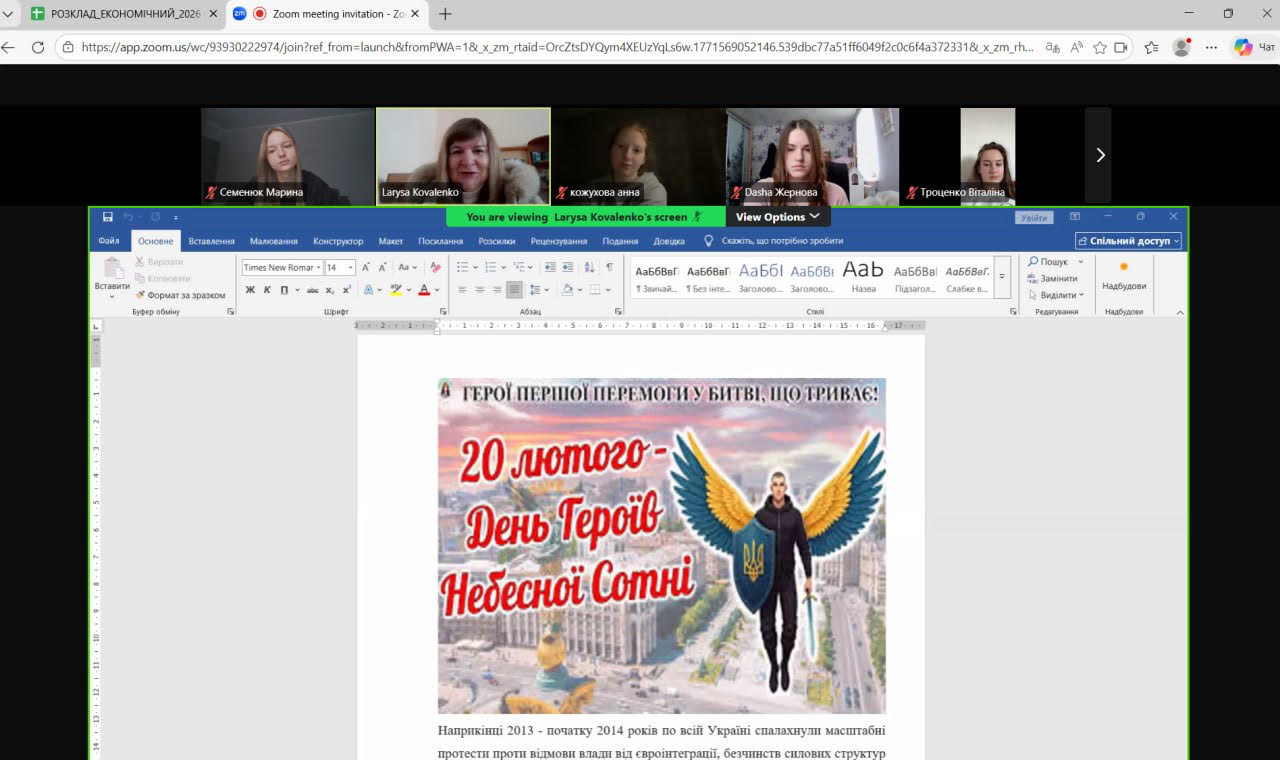Click the Sort (А-Я) icon

[x=589, y=267]
